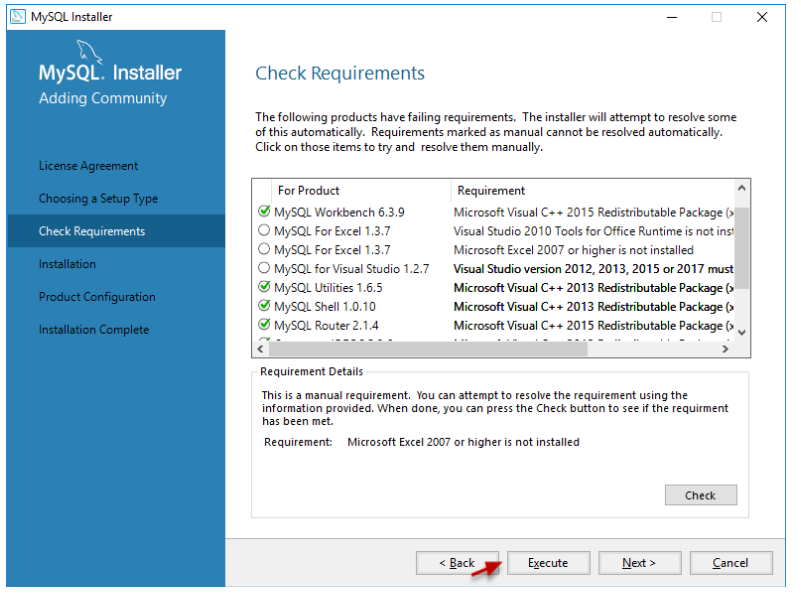Open the Product Configuration step
The height and width of the screenshot is (600, 801).
tap(97, 297)
